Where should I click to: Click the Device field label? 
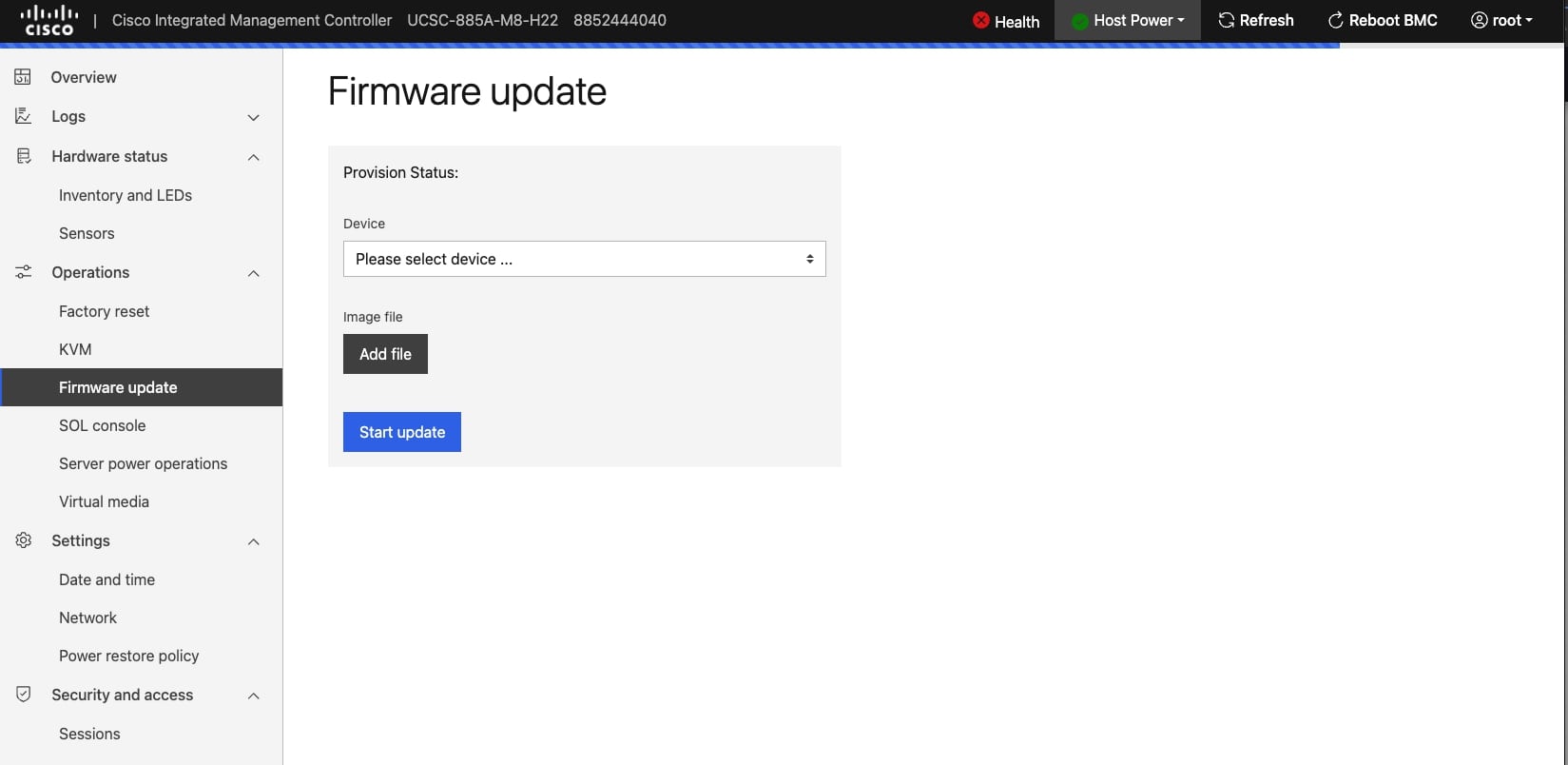click(x=364, y=224)
